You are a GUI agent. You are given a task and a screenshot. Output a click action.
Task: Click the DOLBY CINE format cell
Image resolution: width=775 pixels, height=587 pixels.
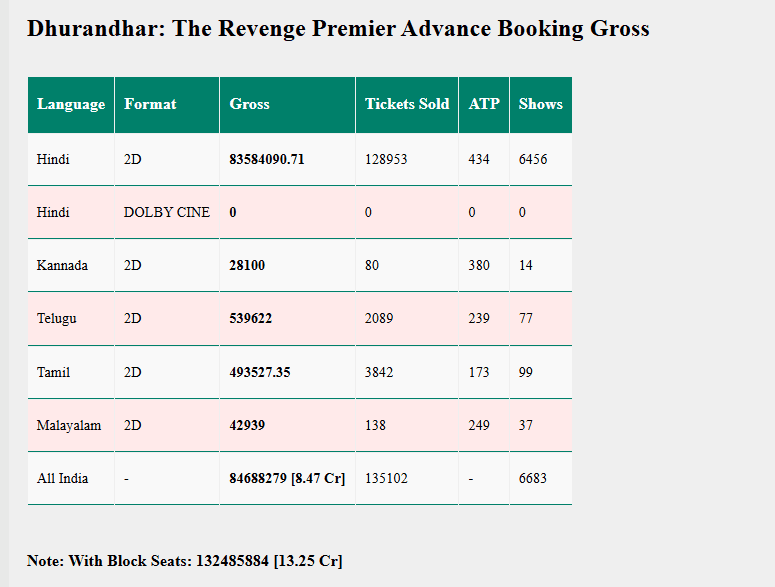coord(166,212)
